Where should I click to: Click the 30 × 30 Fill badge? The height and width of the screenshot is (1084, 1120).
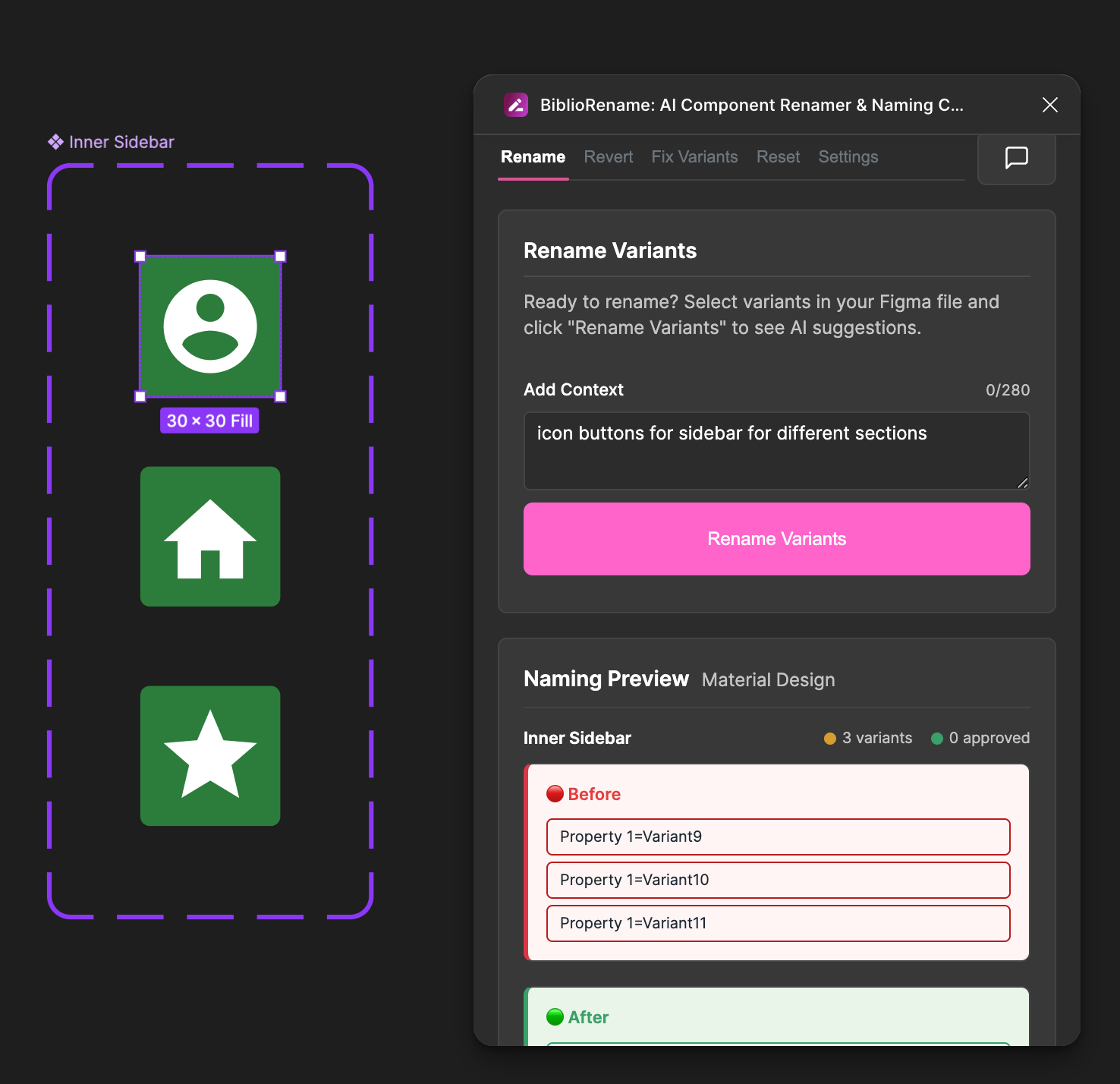coord(209,420)
